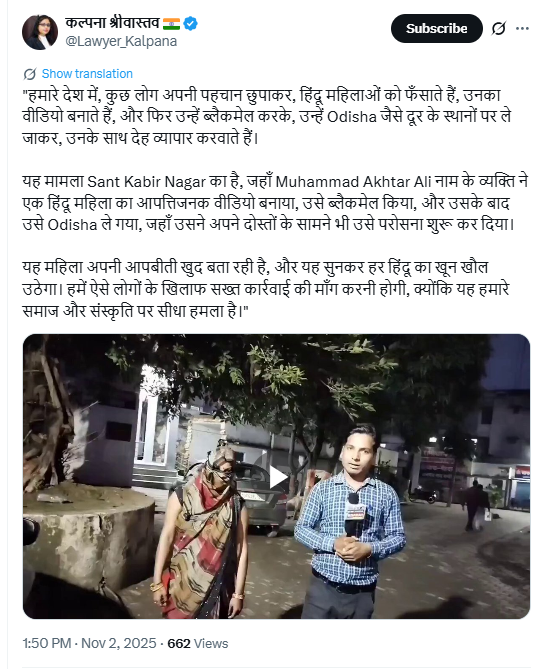Click the small Grok icon before Show translation
544x669 pixels.
29,74
